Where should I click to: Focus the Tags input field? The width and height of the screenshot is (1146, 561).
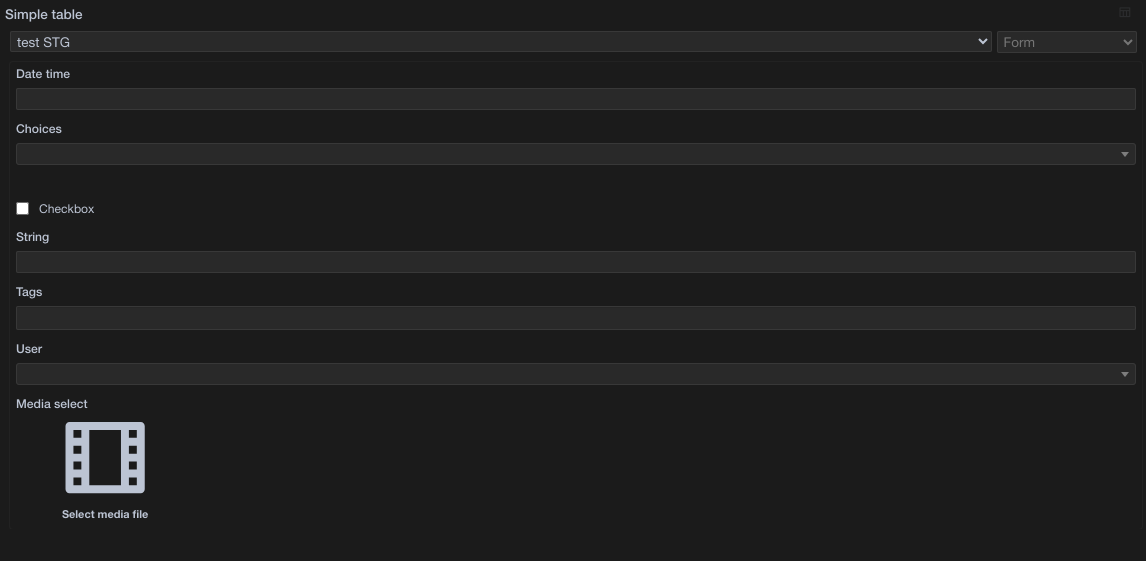[575, 318]
